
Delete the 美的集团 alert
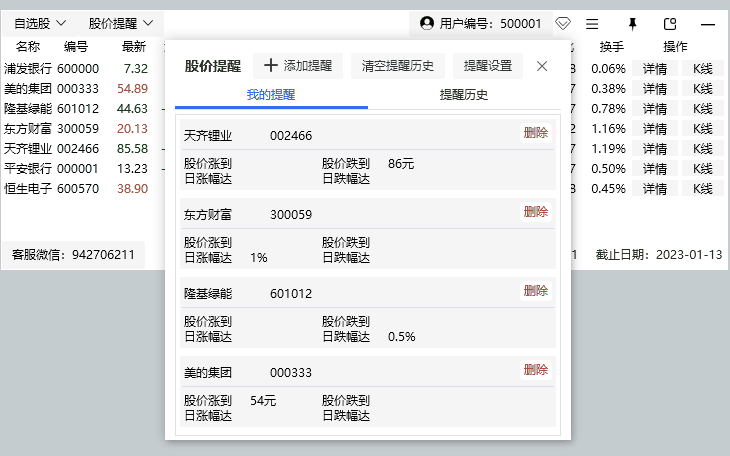(x=536, y=370)
